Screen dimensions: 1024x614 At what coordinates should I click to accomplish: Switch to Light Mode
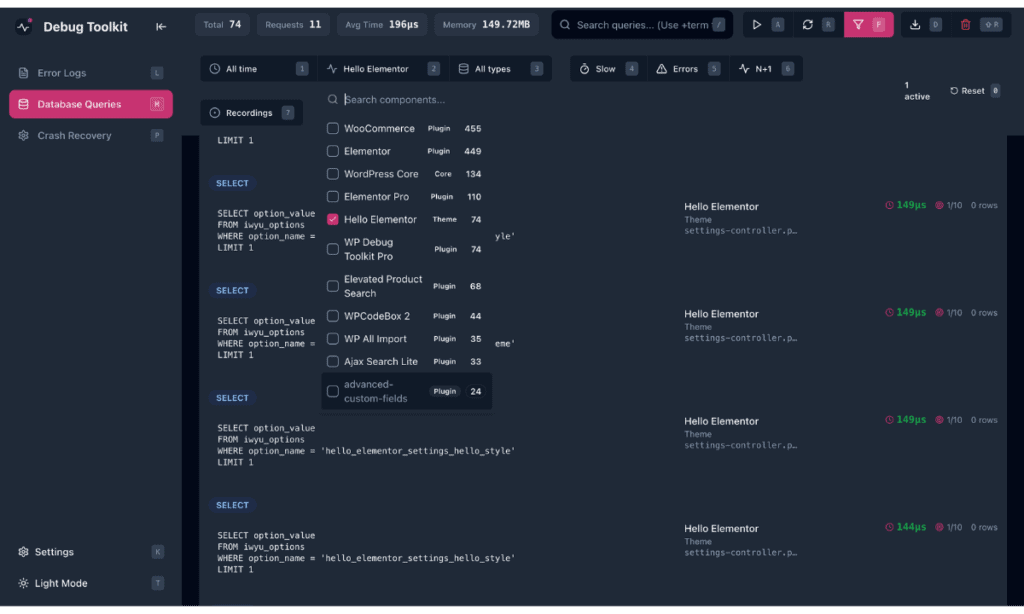point(91,583)
